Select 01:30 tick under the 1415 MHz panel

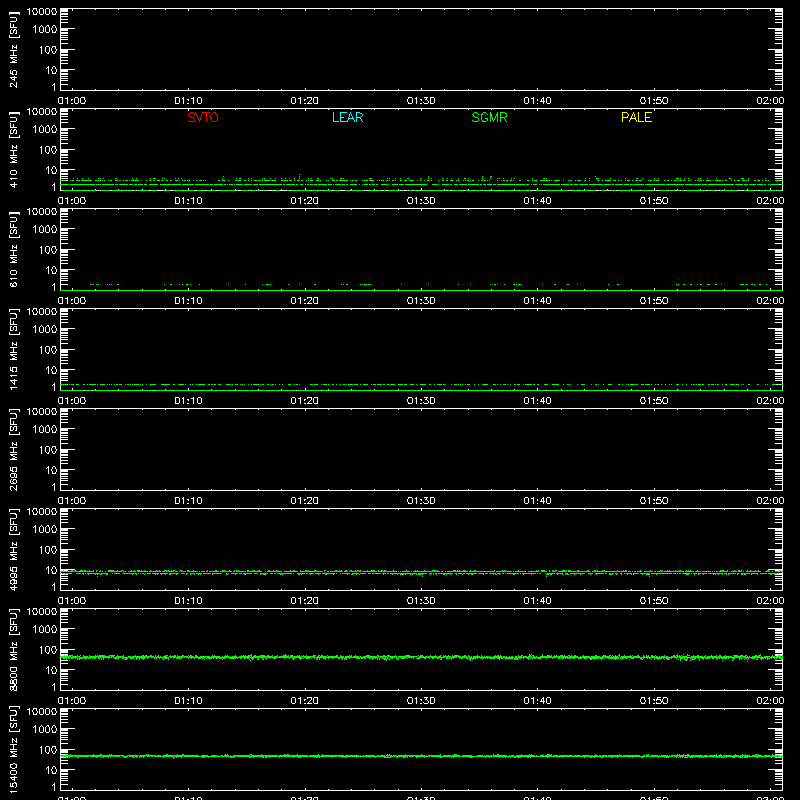click(x=421, y=401)
